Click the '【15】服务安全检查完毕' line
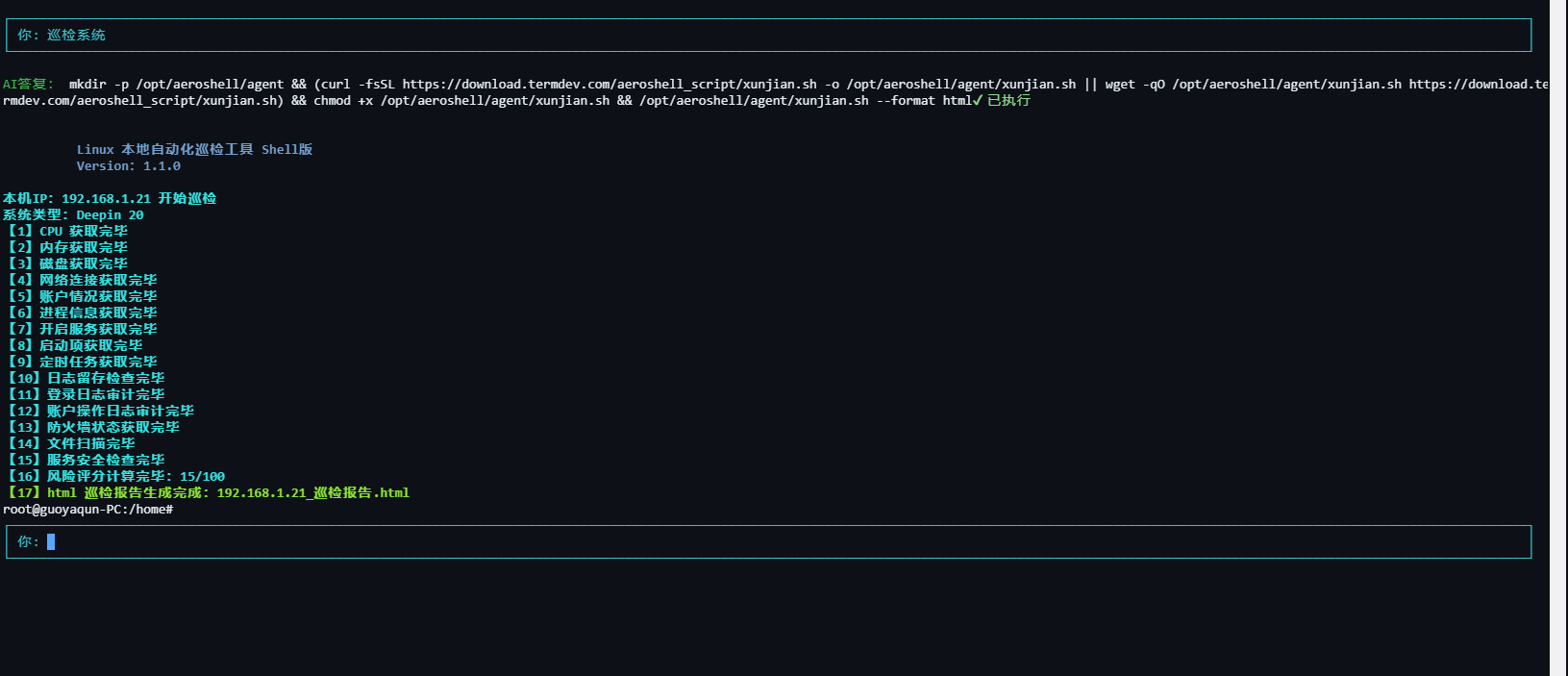The image size is (1568, 676). 85,460
